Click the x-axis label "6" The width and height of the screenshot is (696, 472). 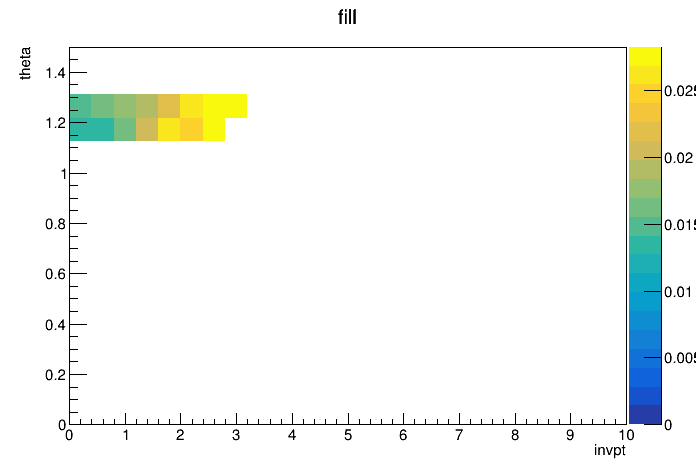pos(403,435)
